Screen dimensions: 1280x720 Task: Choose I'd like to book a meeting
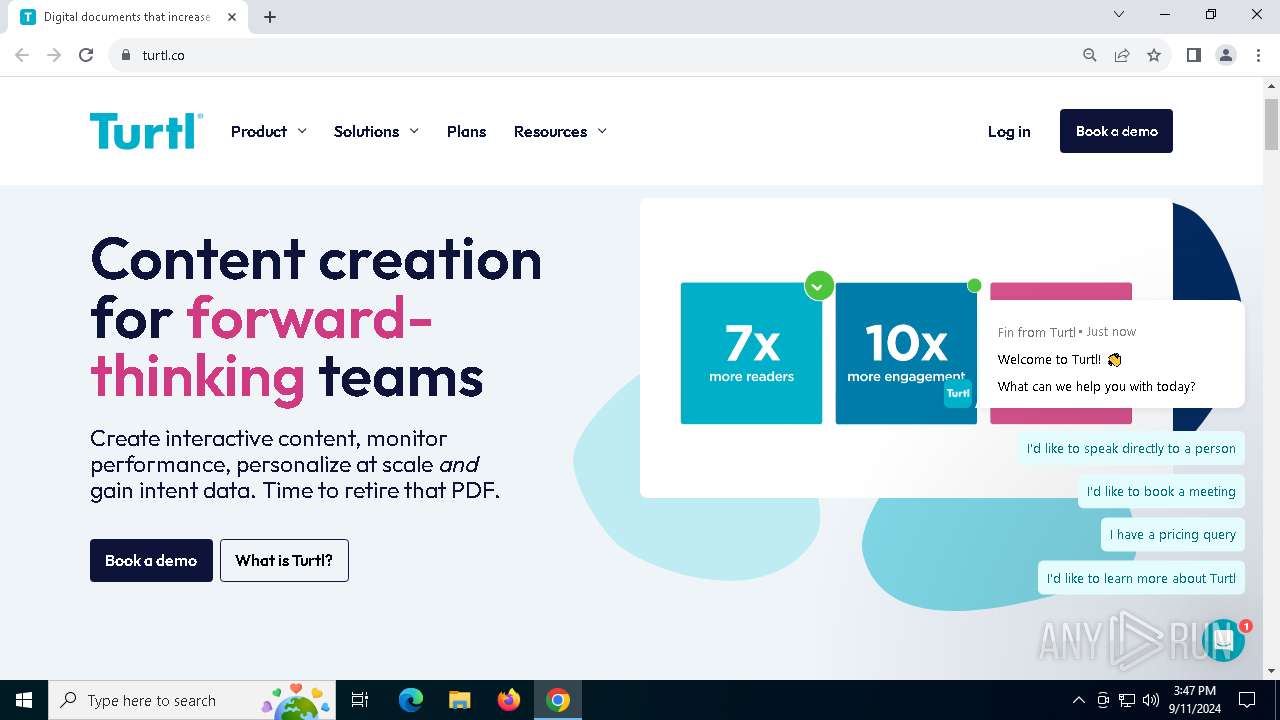click(1161, 491)
